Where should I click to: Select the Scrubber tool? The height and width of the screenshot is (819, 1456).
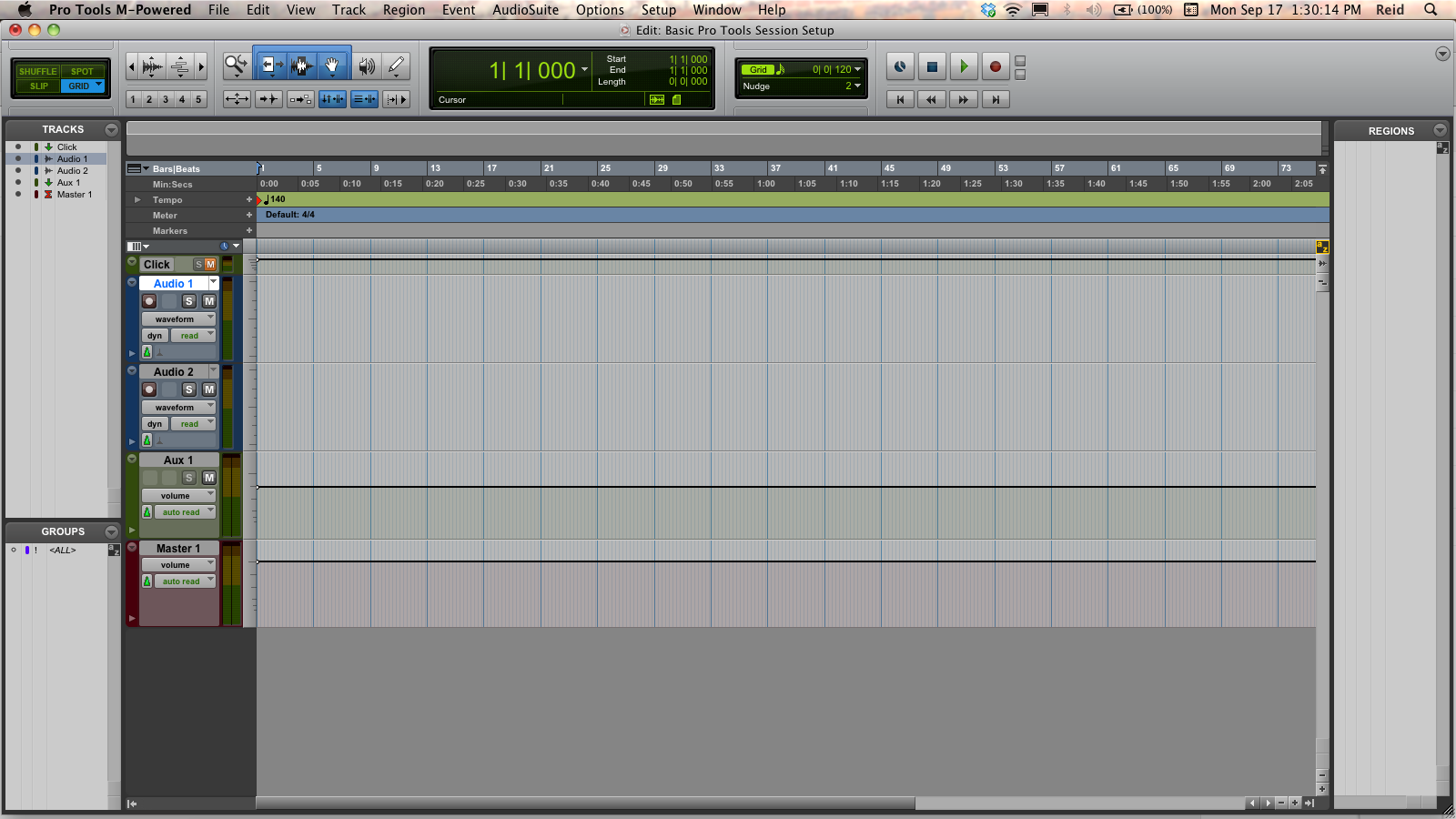[x=368, y=66]
